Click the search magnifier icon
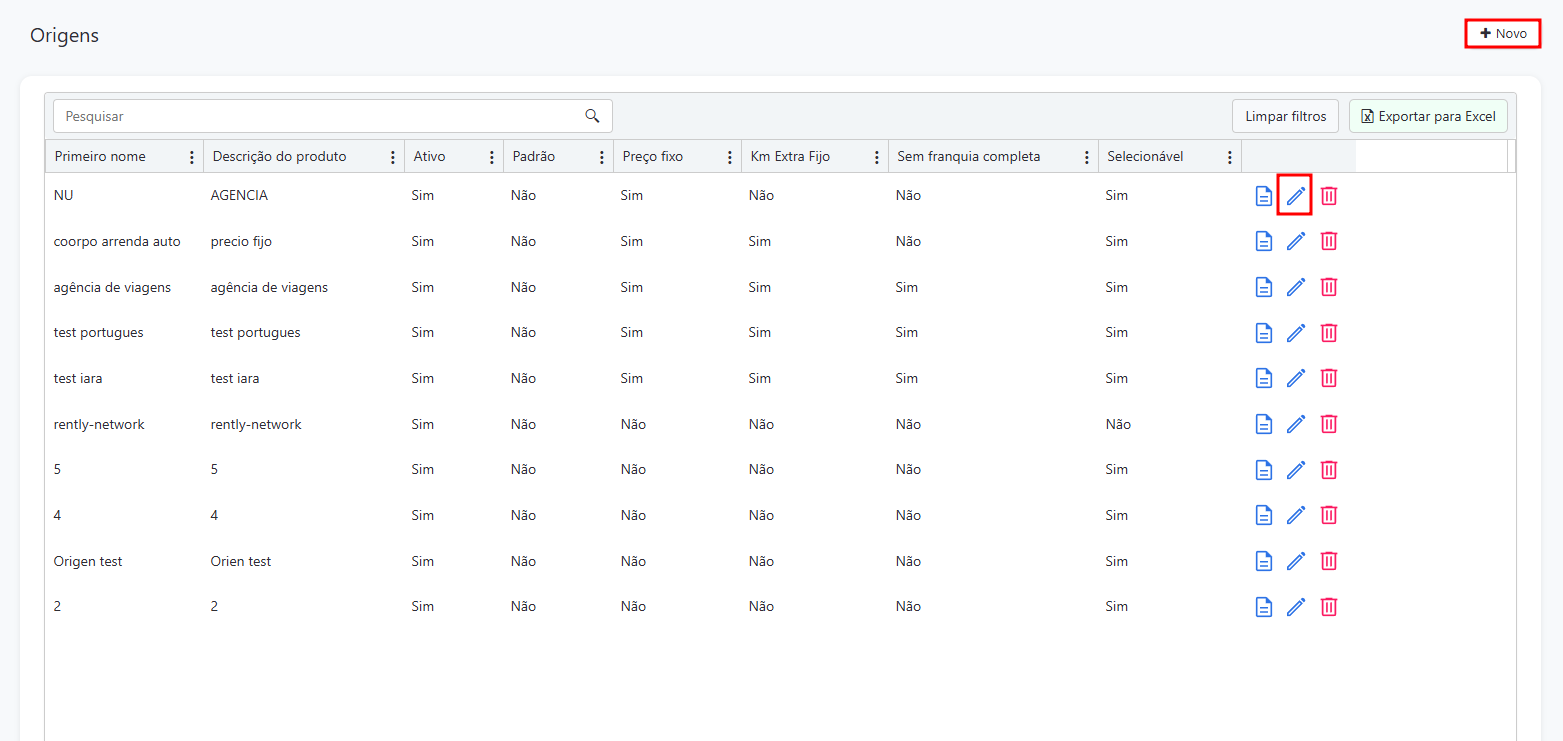The height and width of the screenshot is (741, 1563). [x=592, y=116]
